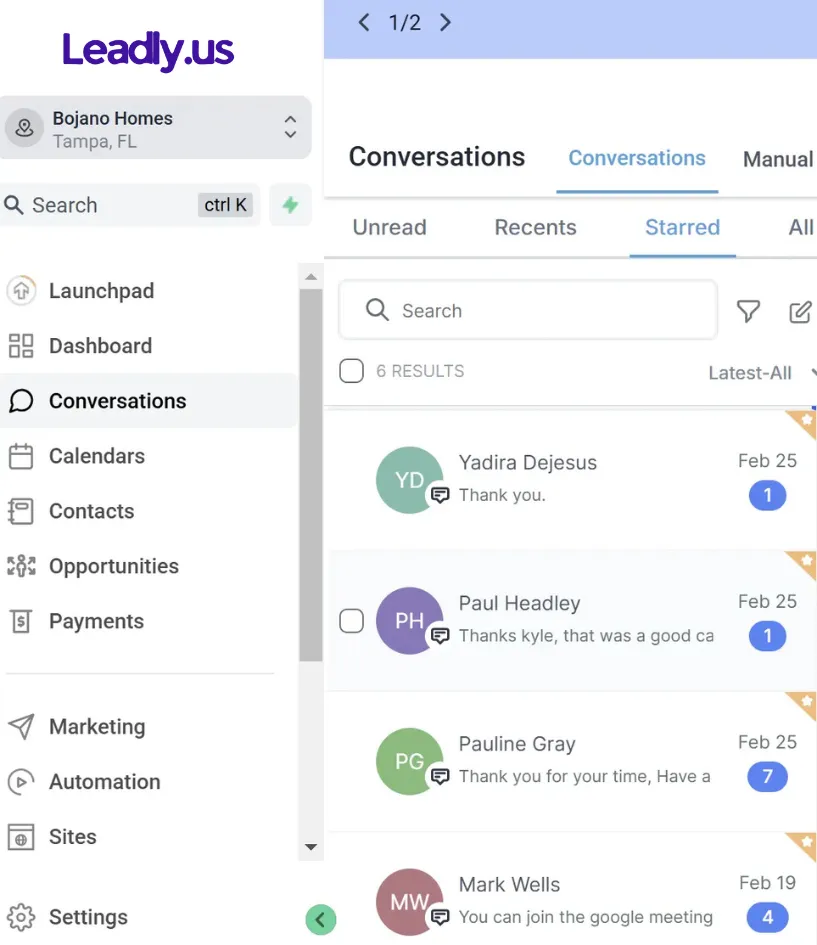Click the sidebar Search field

(130, 205)
